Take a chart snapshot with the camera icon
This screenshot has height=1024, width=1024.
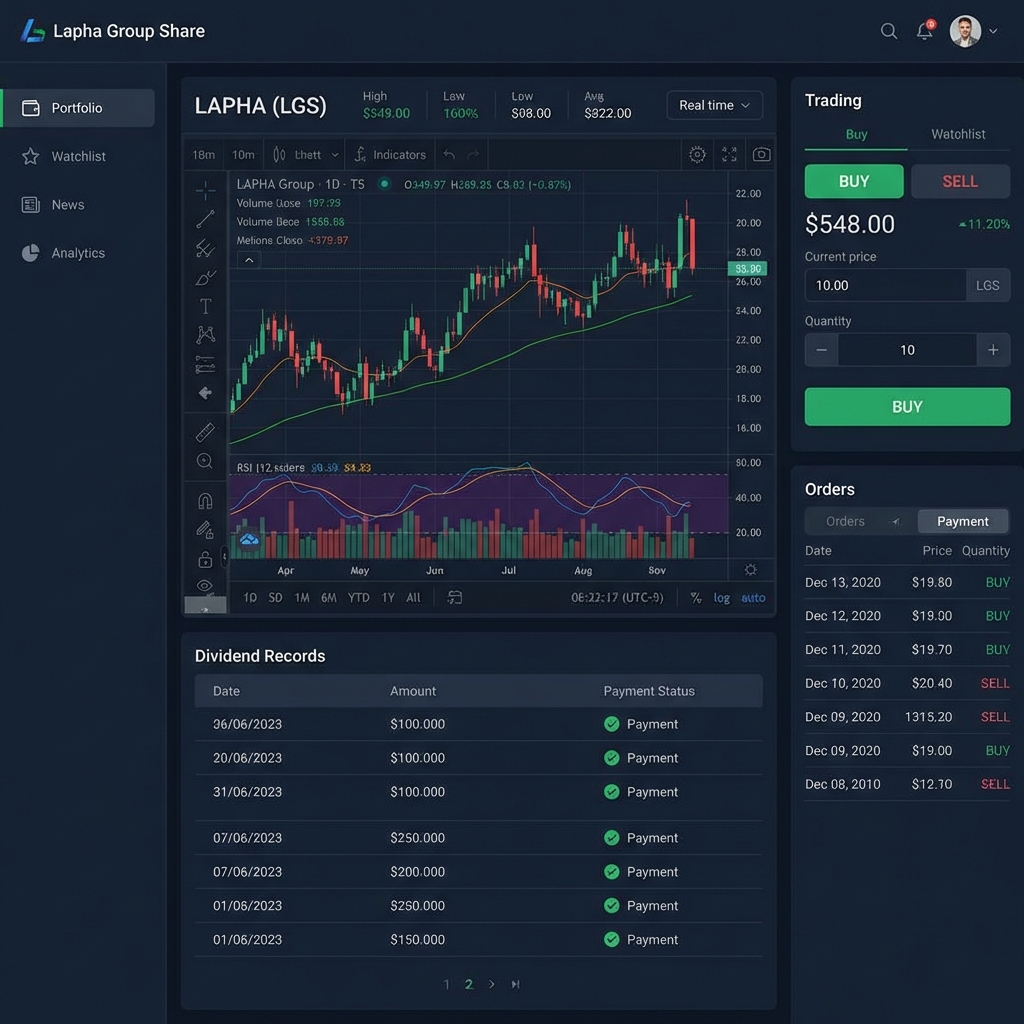point(762,155)
